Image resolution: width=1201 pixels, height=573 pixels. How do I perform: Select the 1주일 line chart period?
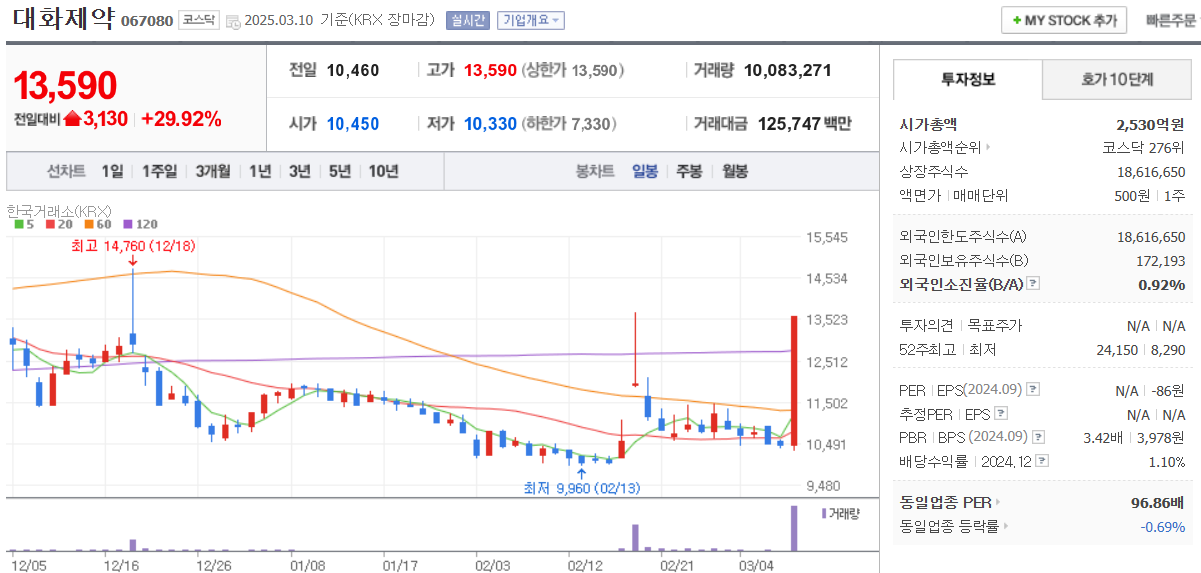pyautogui.click(x=159, y=171)
